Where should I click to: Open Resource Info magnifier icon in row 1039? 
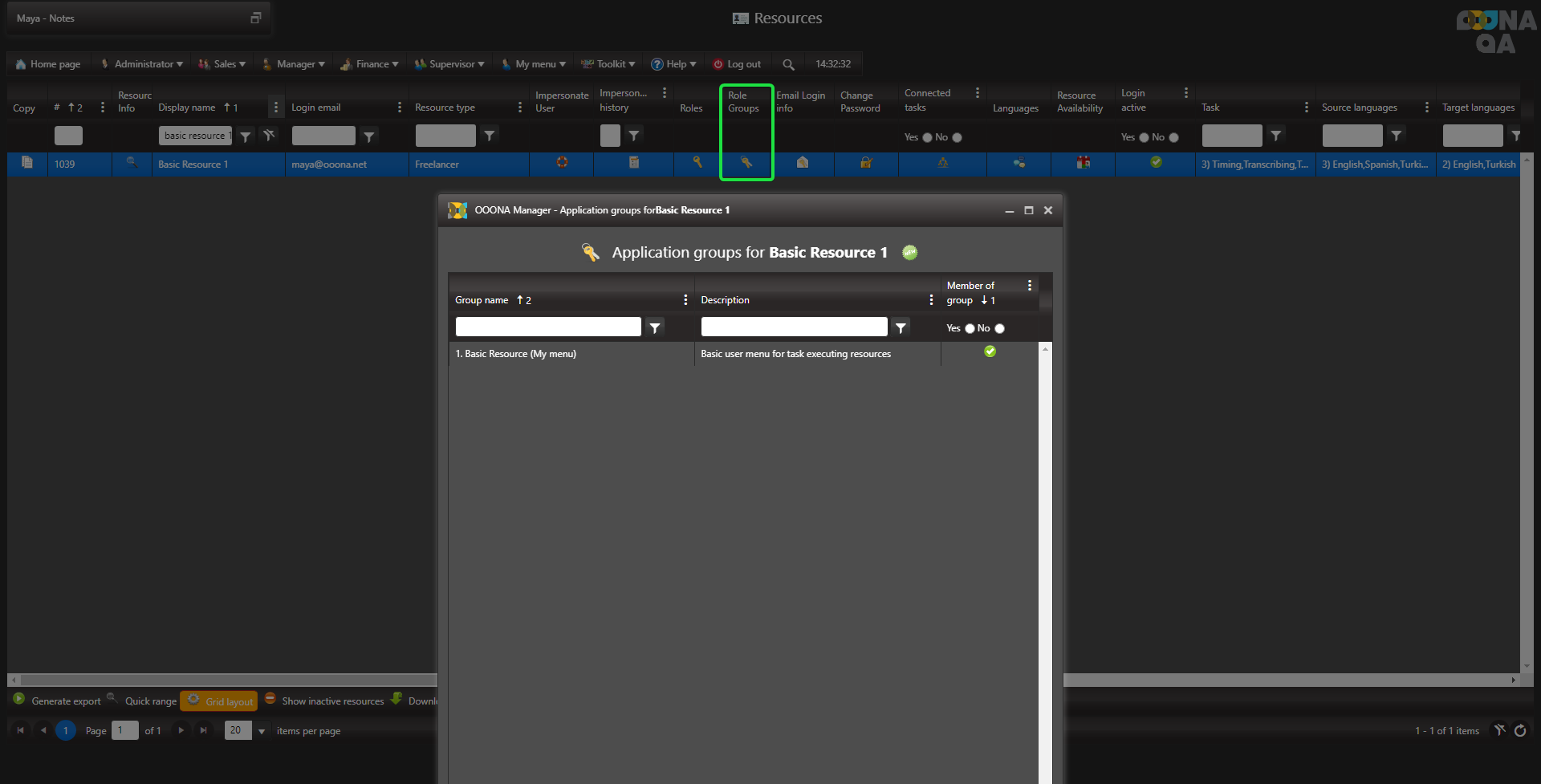point(132,163)
